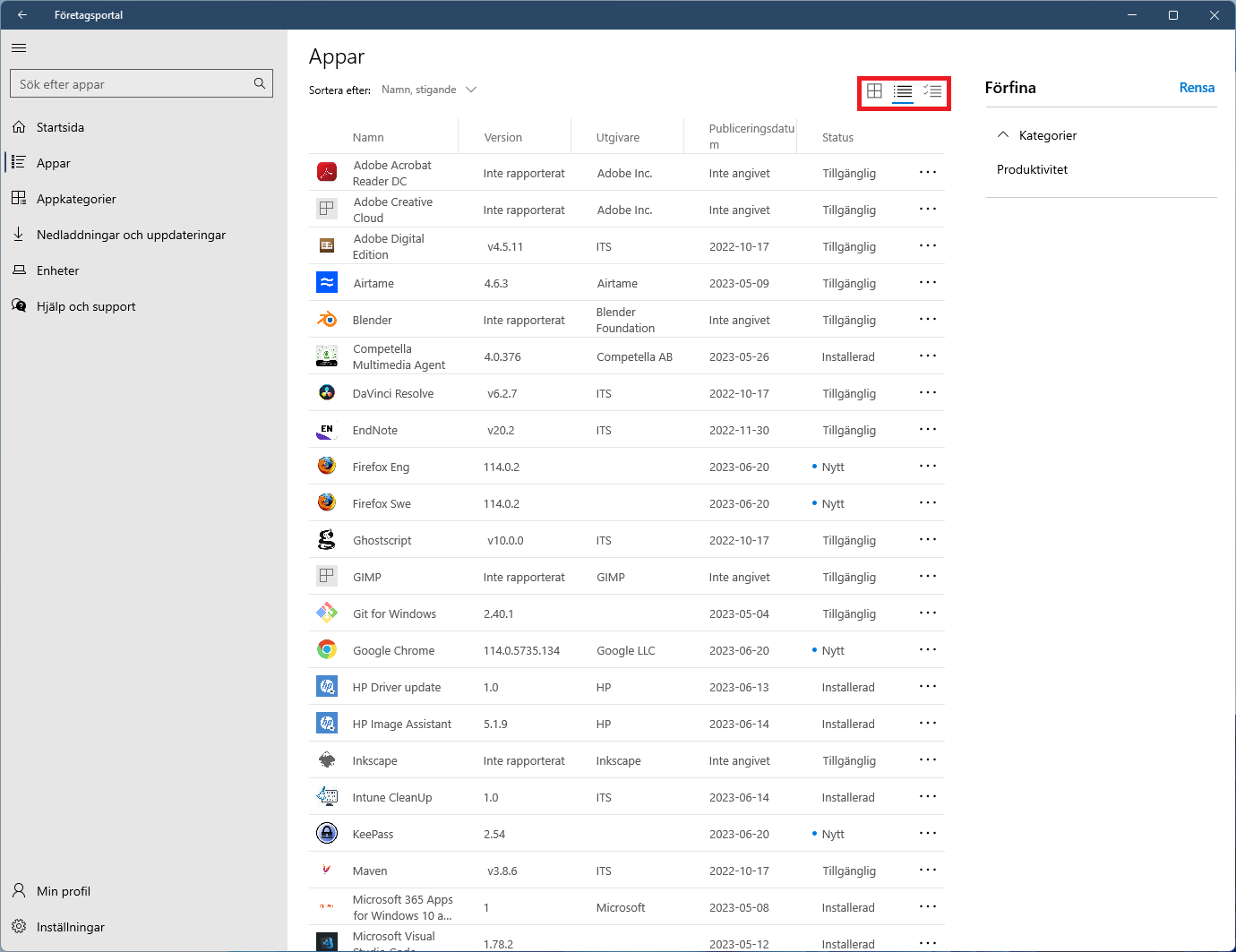Click the search magnifier icon
The image size is (1236, 952).
[x=260, y=83]
